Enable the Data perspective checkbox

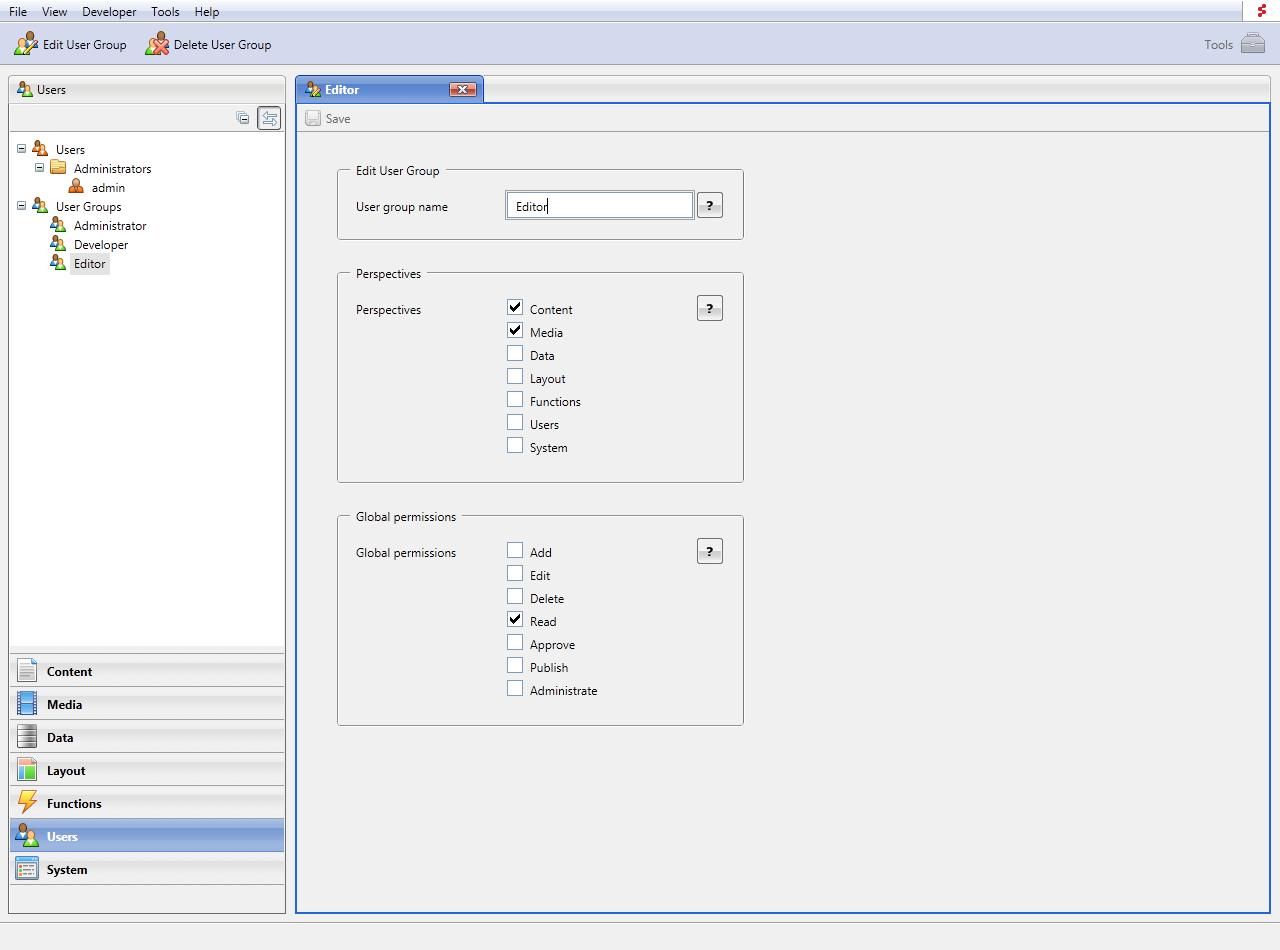[x=515, y=354]
